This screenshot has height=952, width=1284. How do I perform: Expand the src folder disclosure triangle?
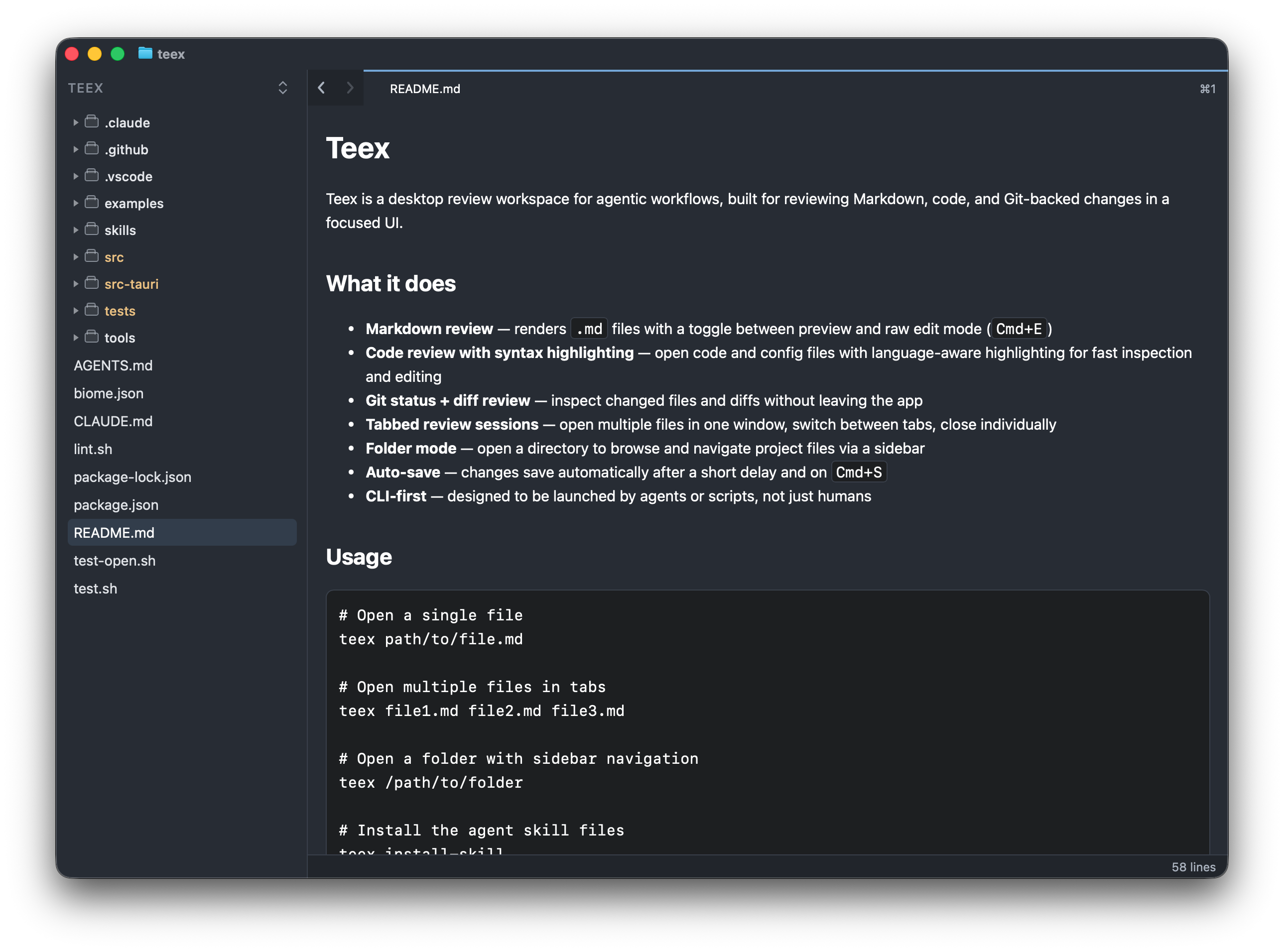point(76,257)
